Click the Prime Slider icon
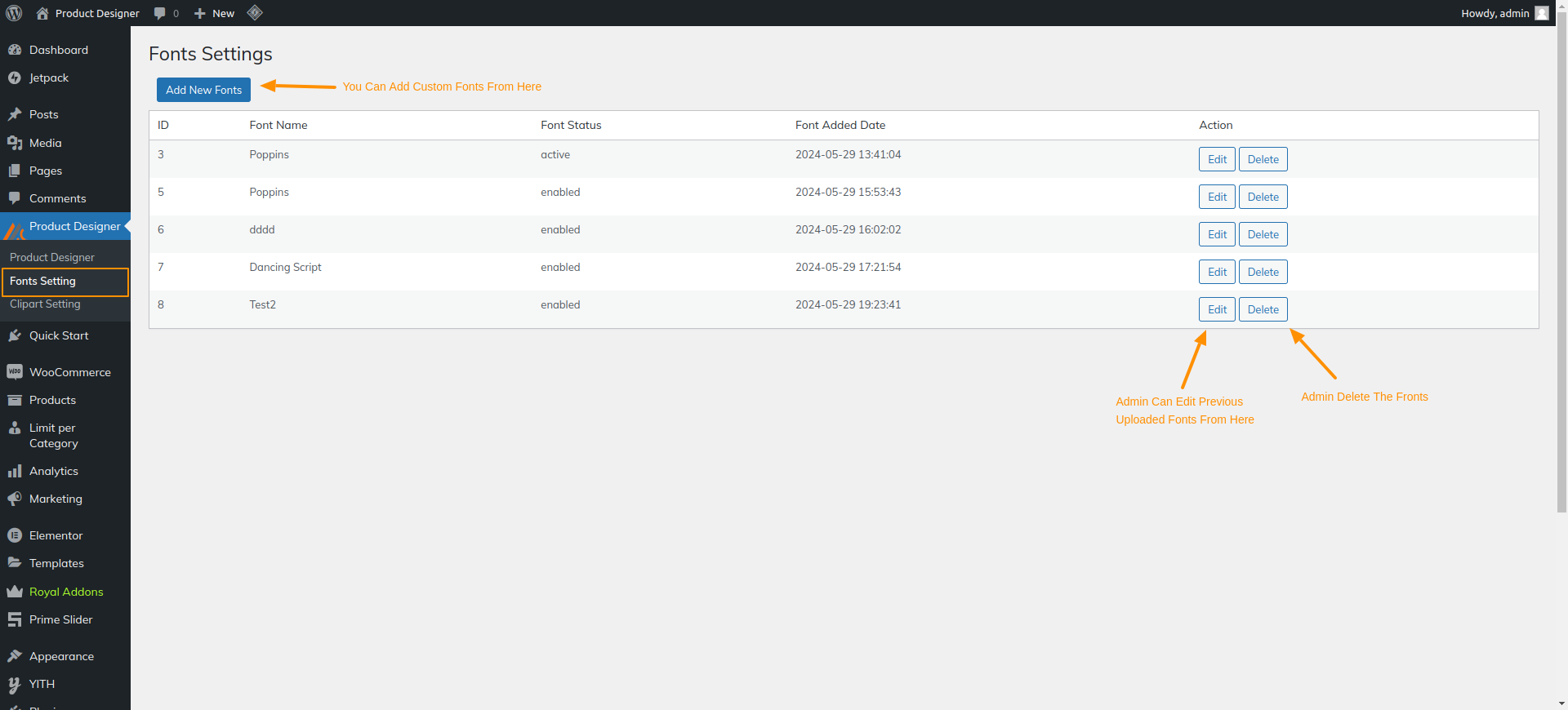This screenshot has height=710, width=1568. (x=15, y=619)
